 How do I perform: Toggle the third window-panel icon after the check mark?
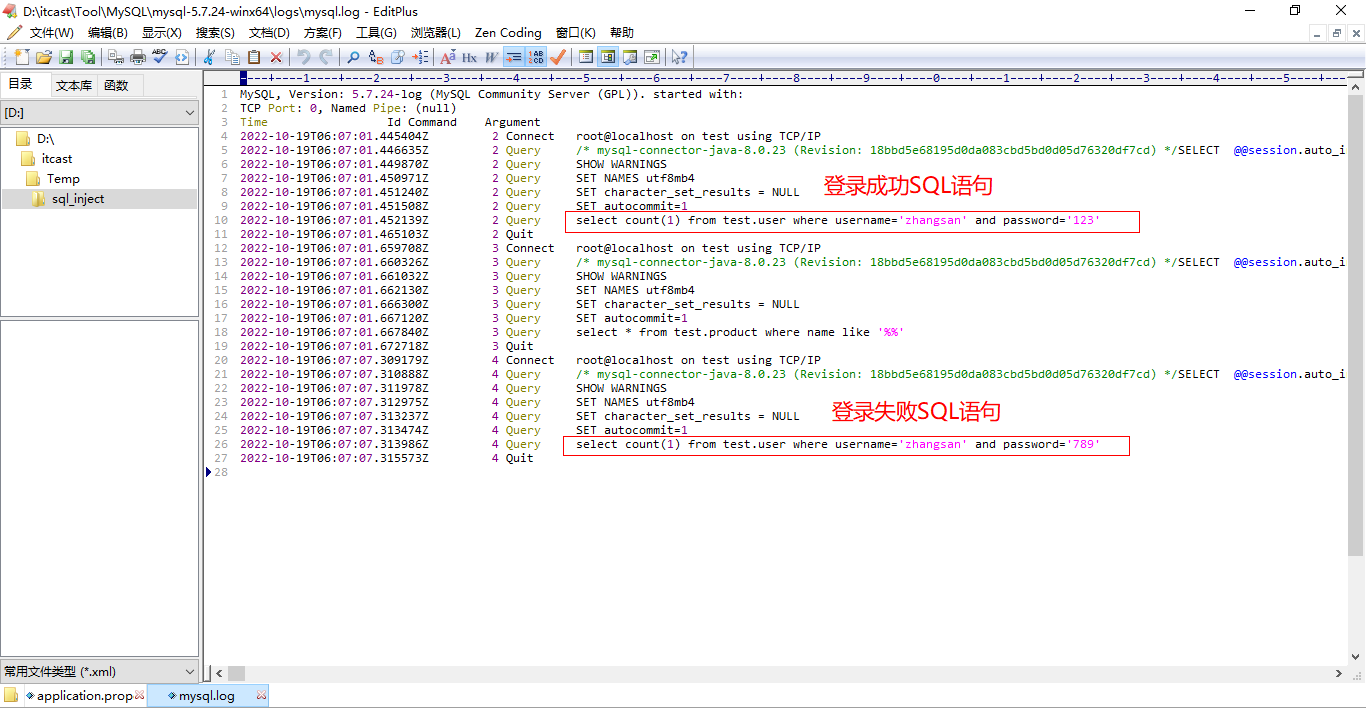(x=630, y=57)
